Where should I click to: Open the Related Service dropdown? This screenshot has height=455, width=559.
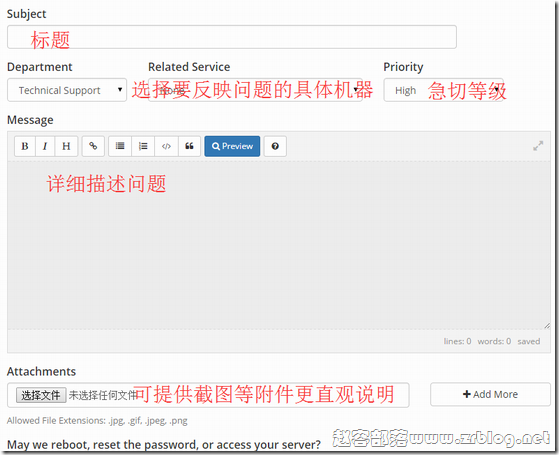pyautogui.click(x=255, y=90)
